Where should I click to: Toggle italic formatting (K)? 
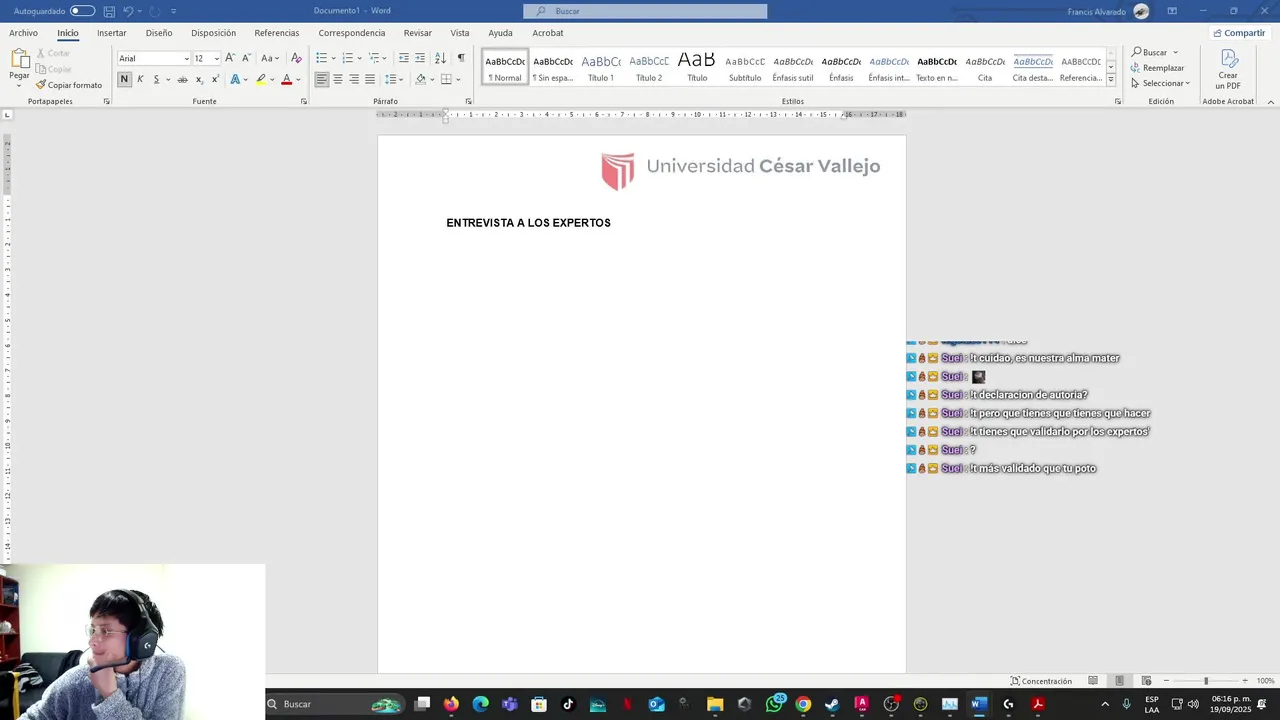pyautogui.click(x=140, y=79)
